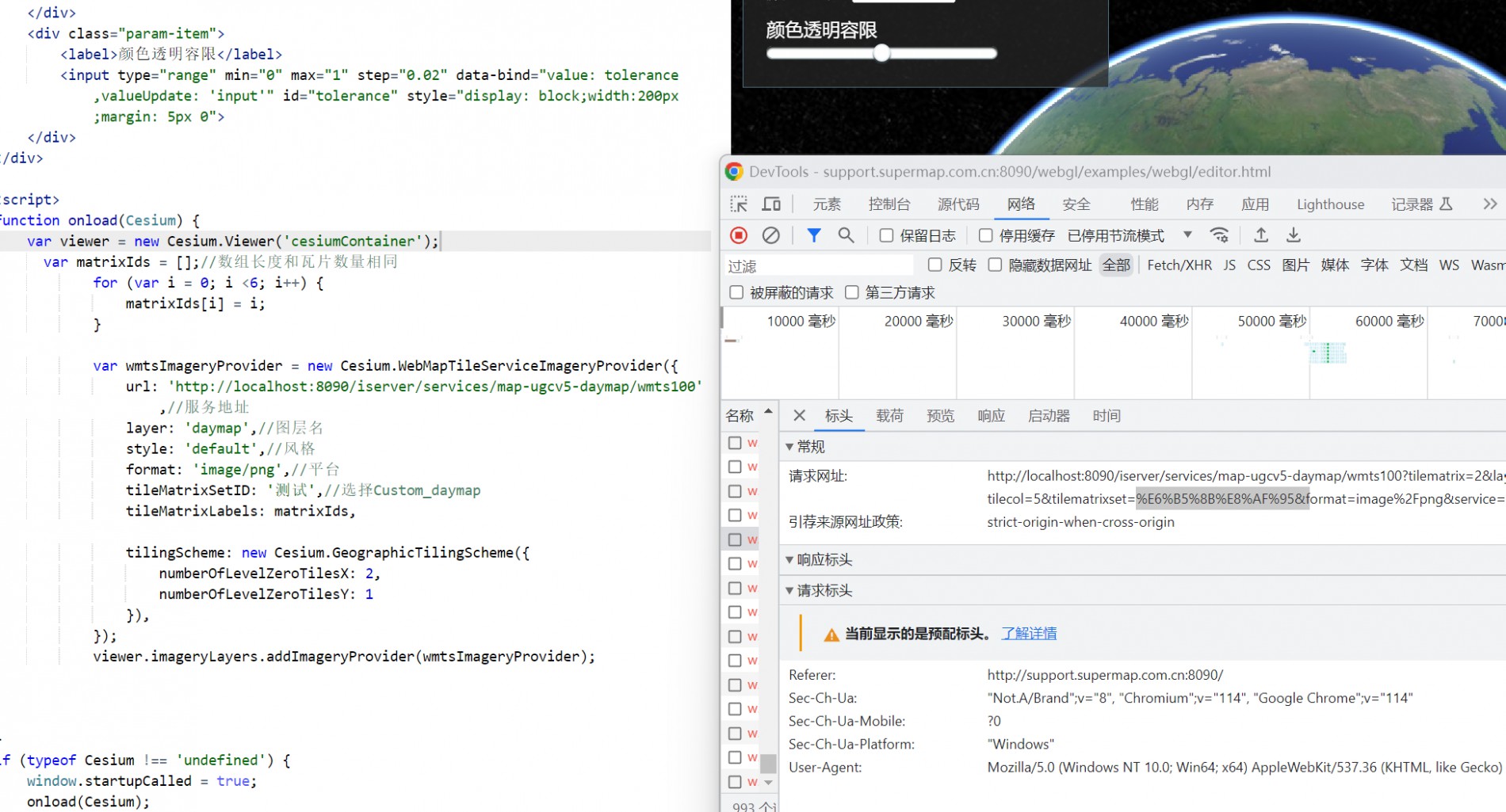Open 响应 details tab

(991, 416)
